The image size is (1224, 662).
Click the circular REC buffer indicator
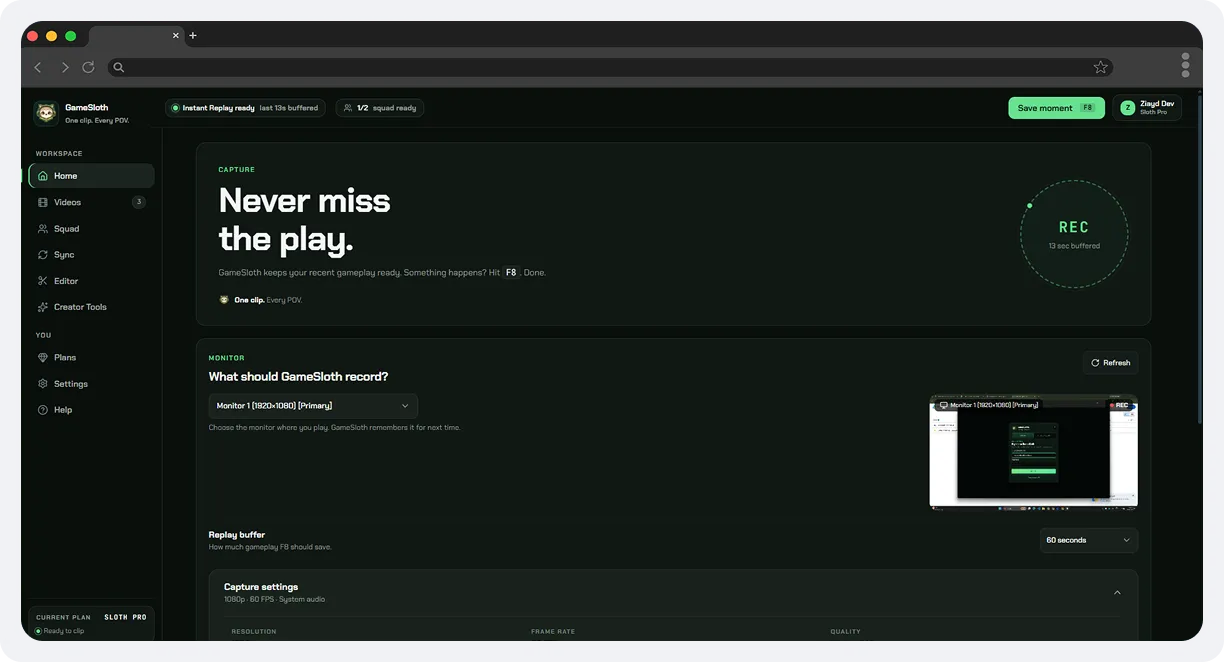(x=1074, y=234)
